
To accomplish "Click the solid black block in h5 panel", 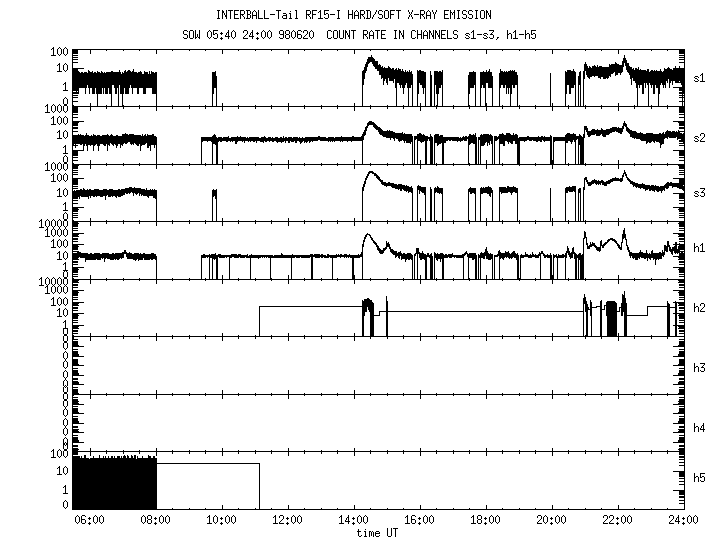I will (x=114, y=484).
